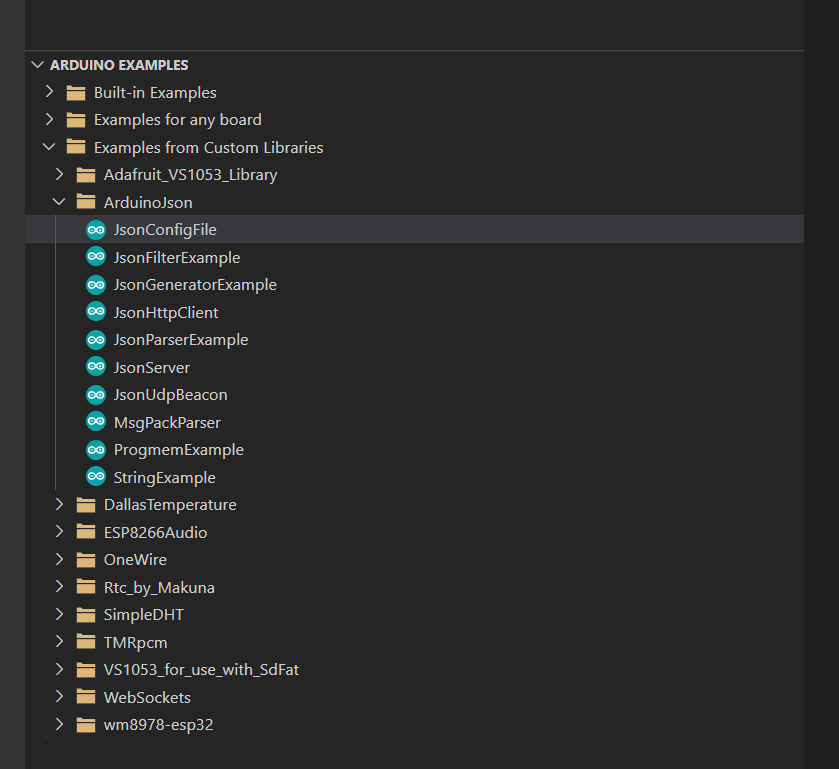
Task: Expand the Adafruit_VS1053_Library chevron
Action: point(59,174)
